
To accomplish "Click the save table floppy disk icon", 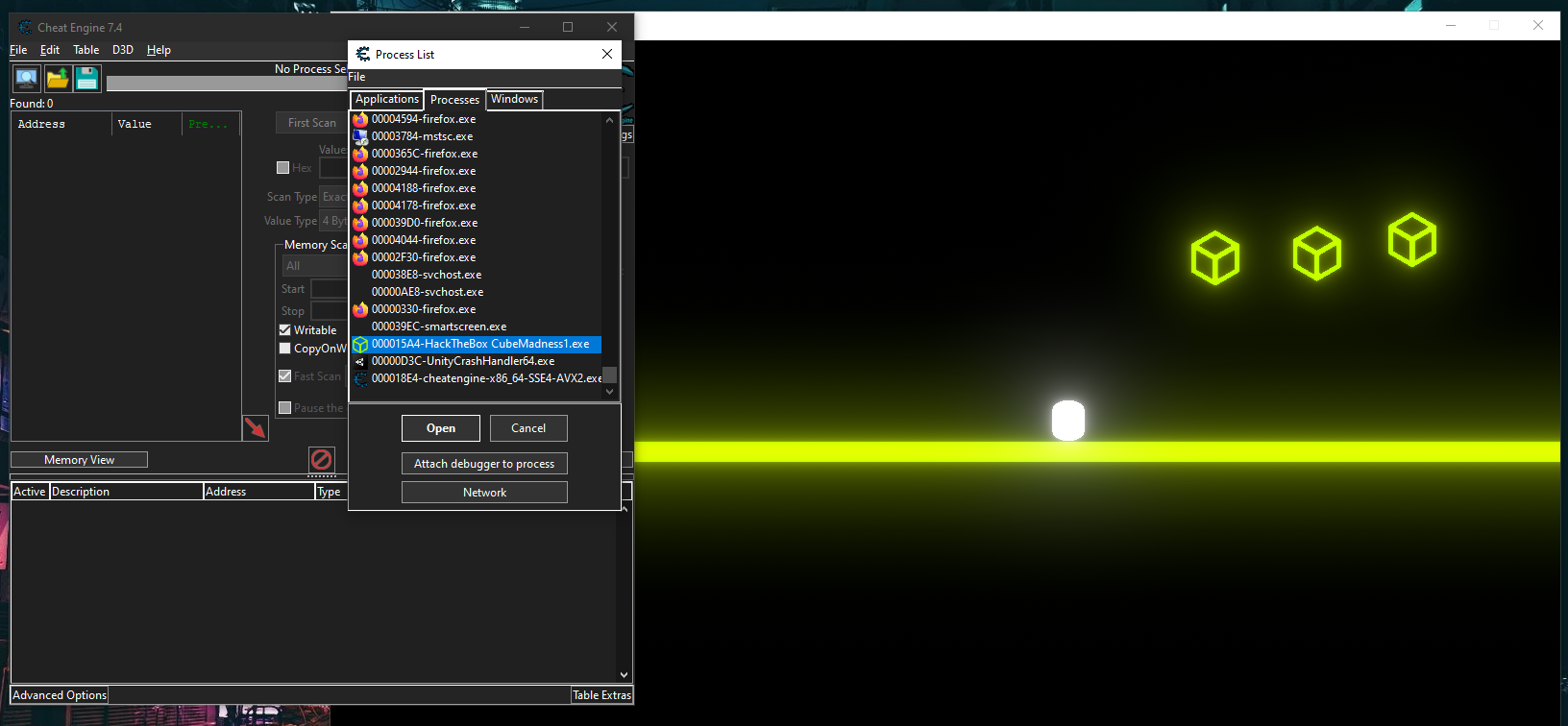I will coord(87,79).
